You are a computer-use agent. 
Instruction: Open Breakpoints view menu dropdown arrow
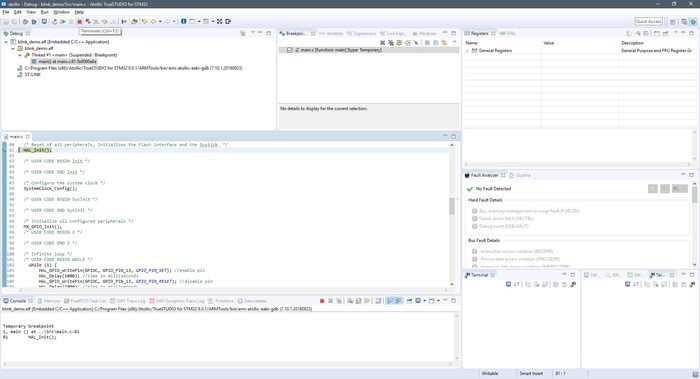(454, 42)
